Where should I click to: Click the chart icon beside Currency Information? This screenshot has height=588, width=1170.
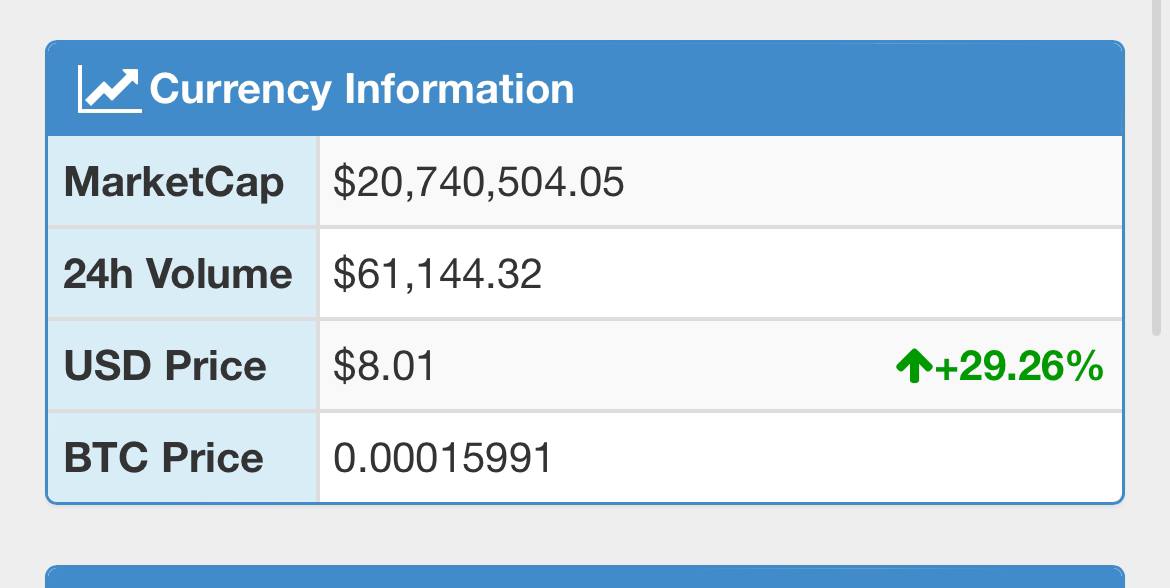[110, 90]
